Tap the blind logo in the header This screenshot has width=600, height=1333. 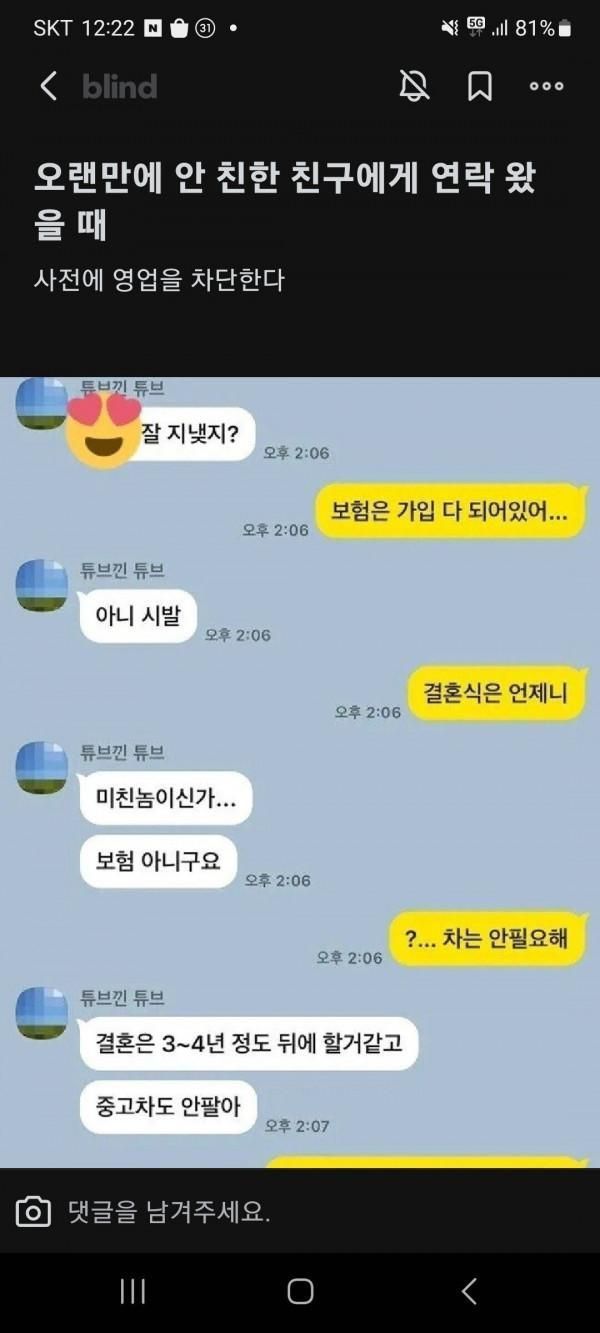coord(120,87)
